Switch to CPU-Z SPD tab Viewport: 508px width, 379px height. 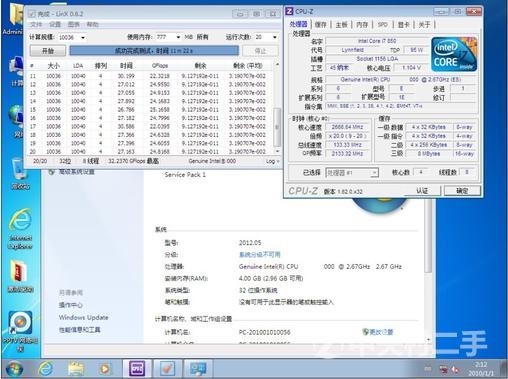pyautogui.click(x=383, y=24)
